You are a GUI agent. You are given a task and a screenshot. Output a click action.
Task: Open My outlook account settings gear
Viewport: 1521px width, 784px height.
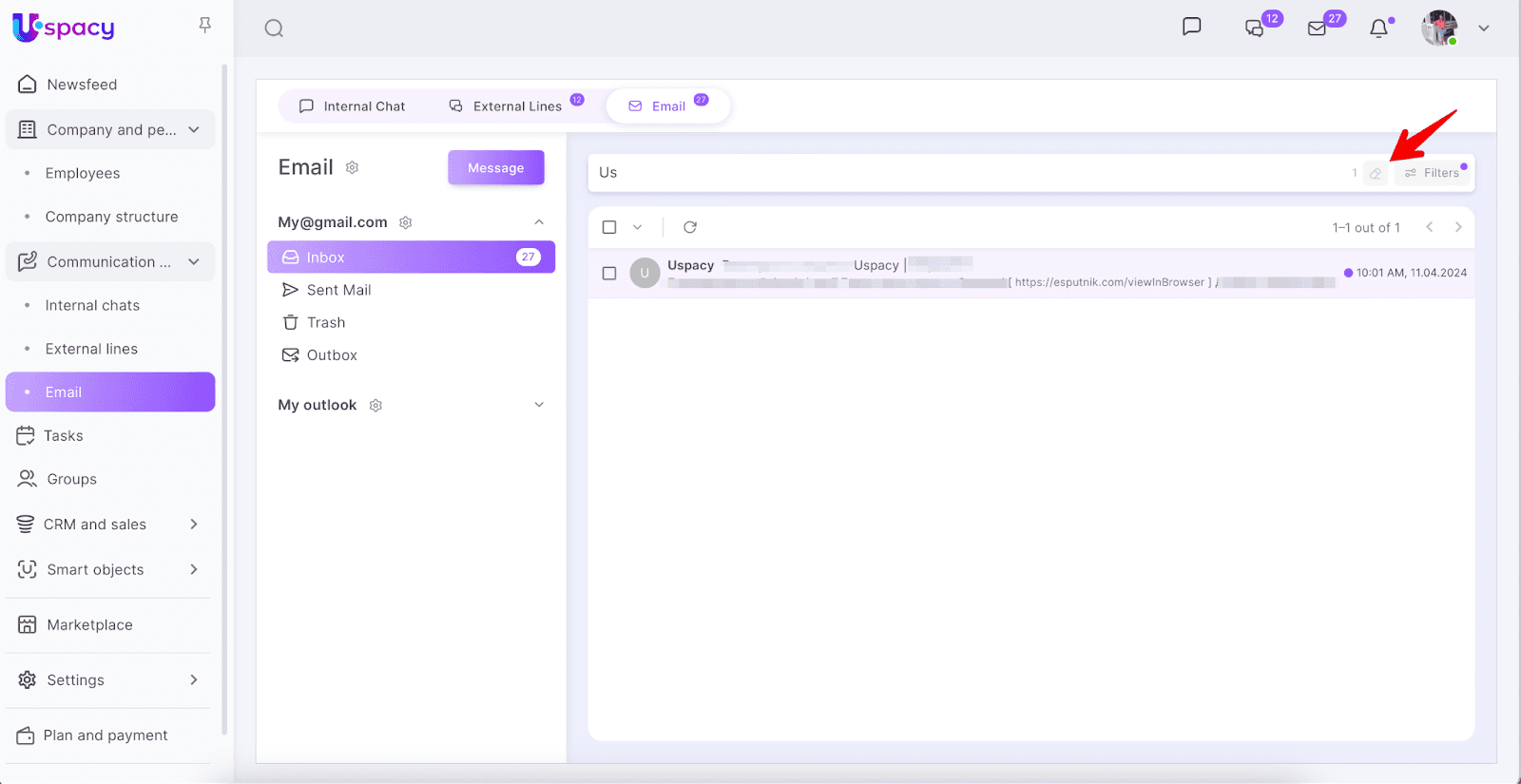[x=375, y=406]
